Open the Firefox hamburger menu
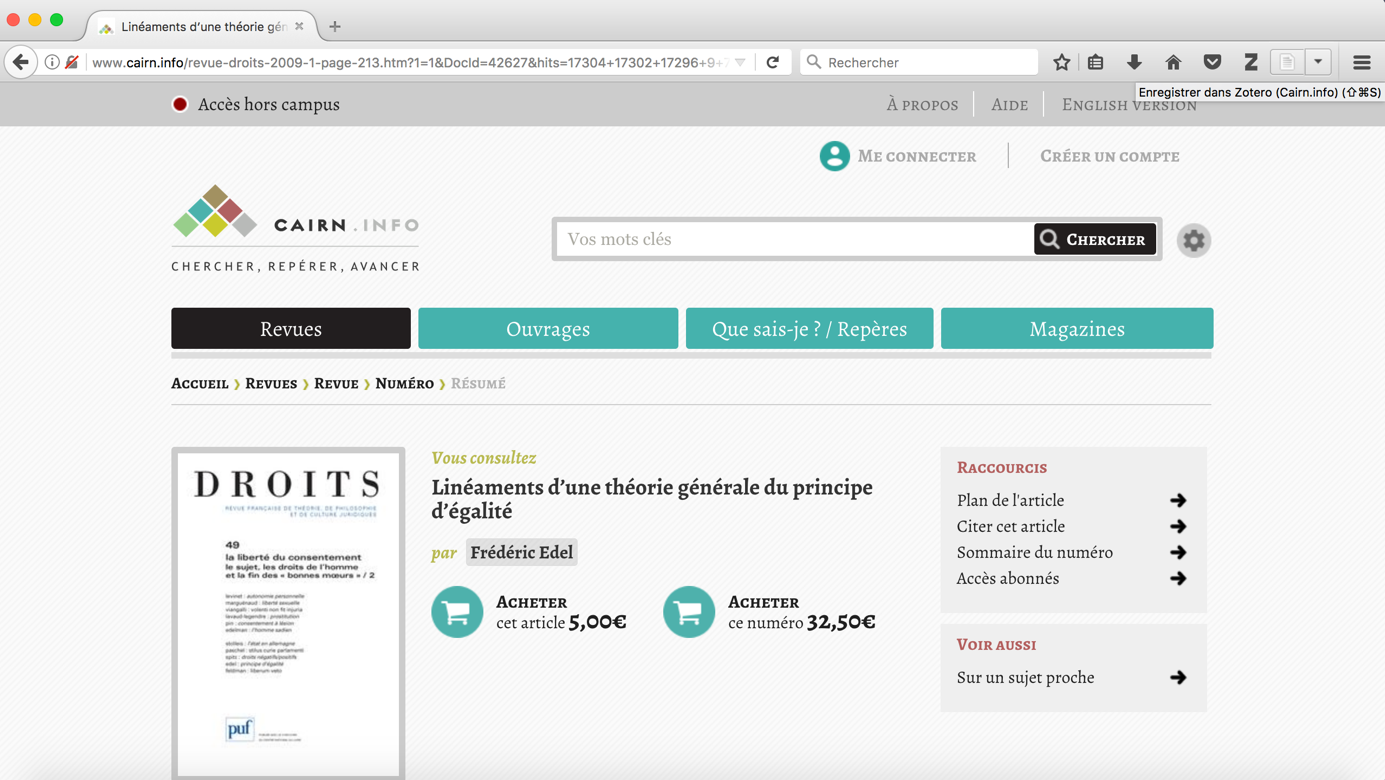This screenshot has width=1385, height=780. pos(1361,62)
